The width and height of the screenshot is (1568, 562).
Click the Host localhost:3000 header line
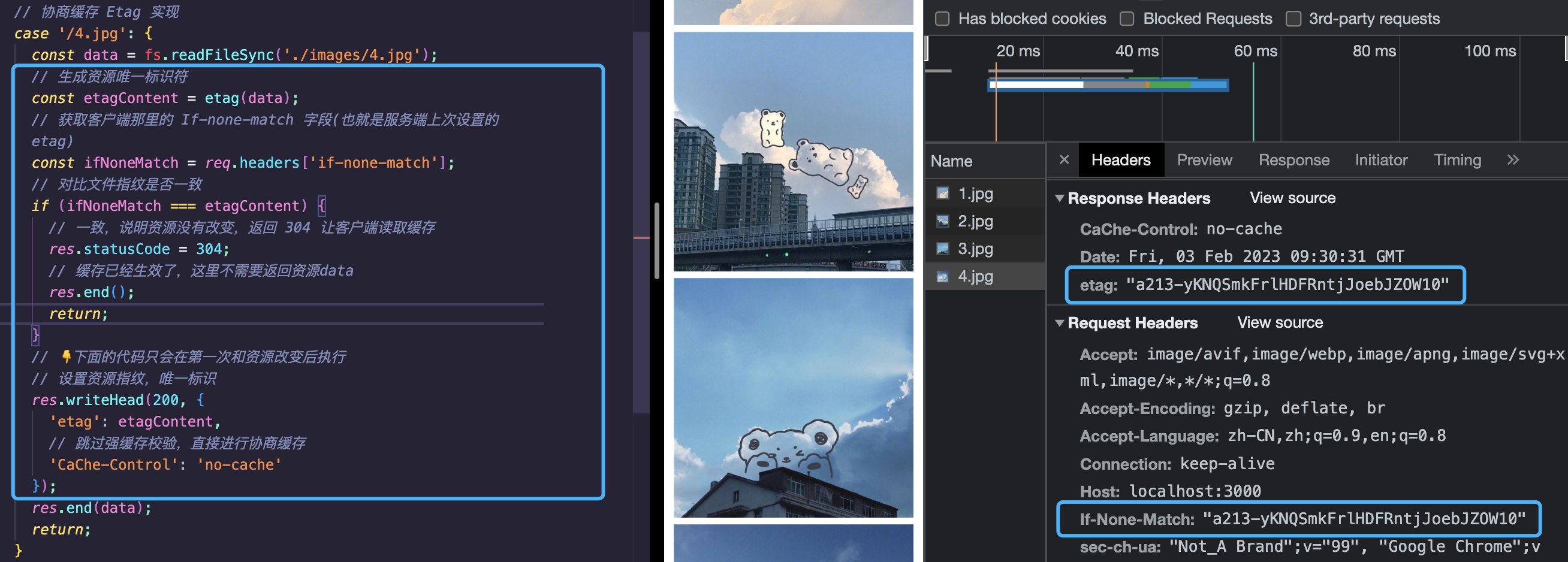[x=1170, y=491]
